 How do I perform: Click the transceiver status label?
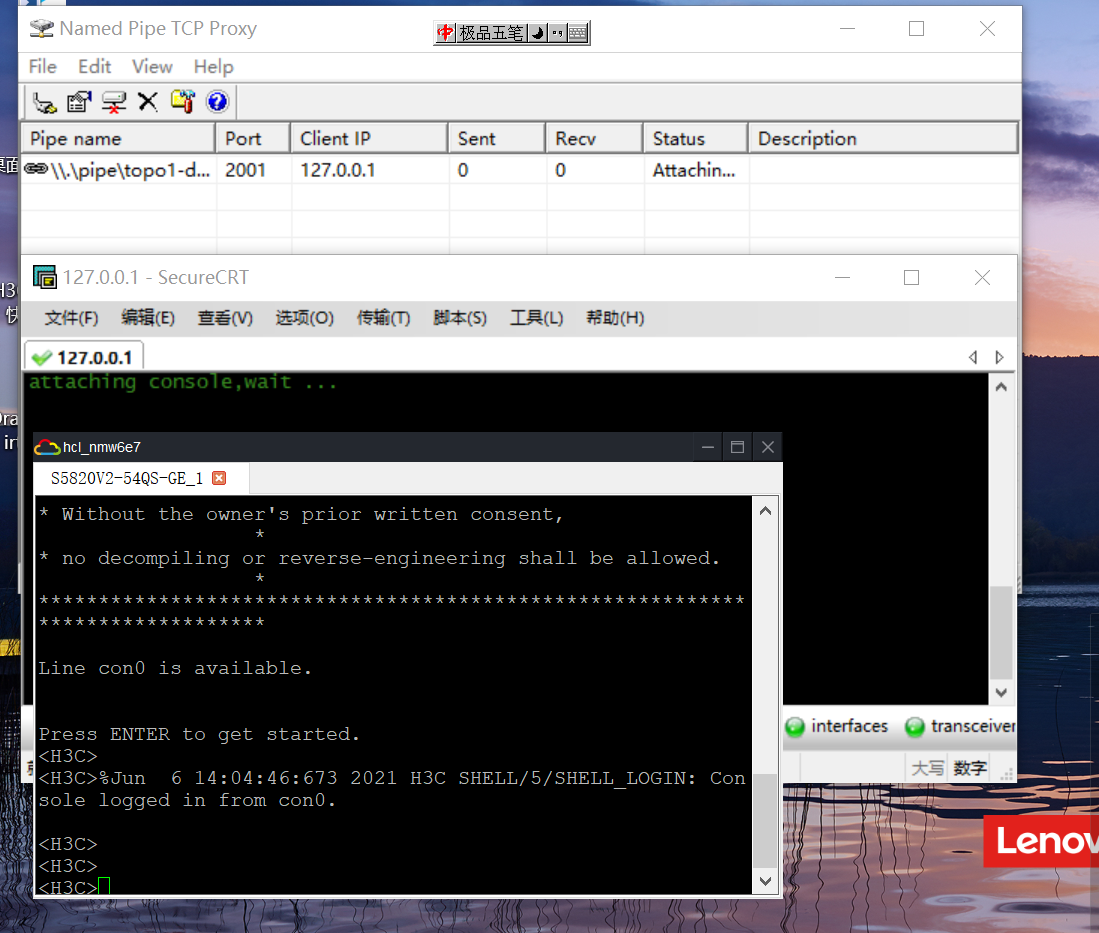(x=973, y=726)
